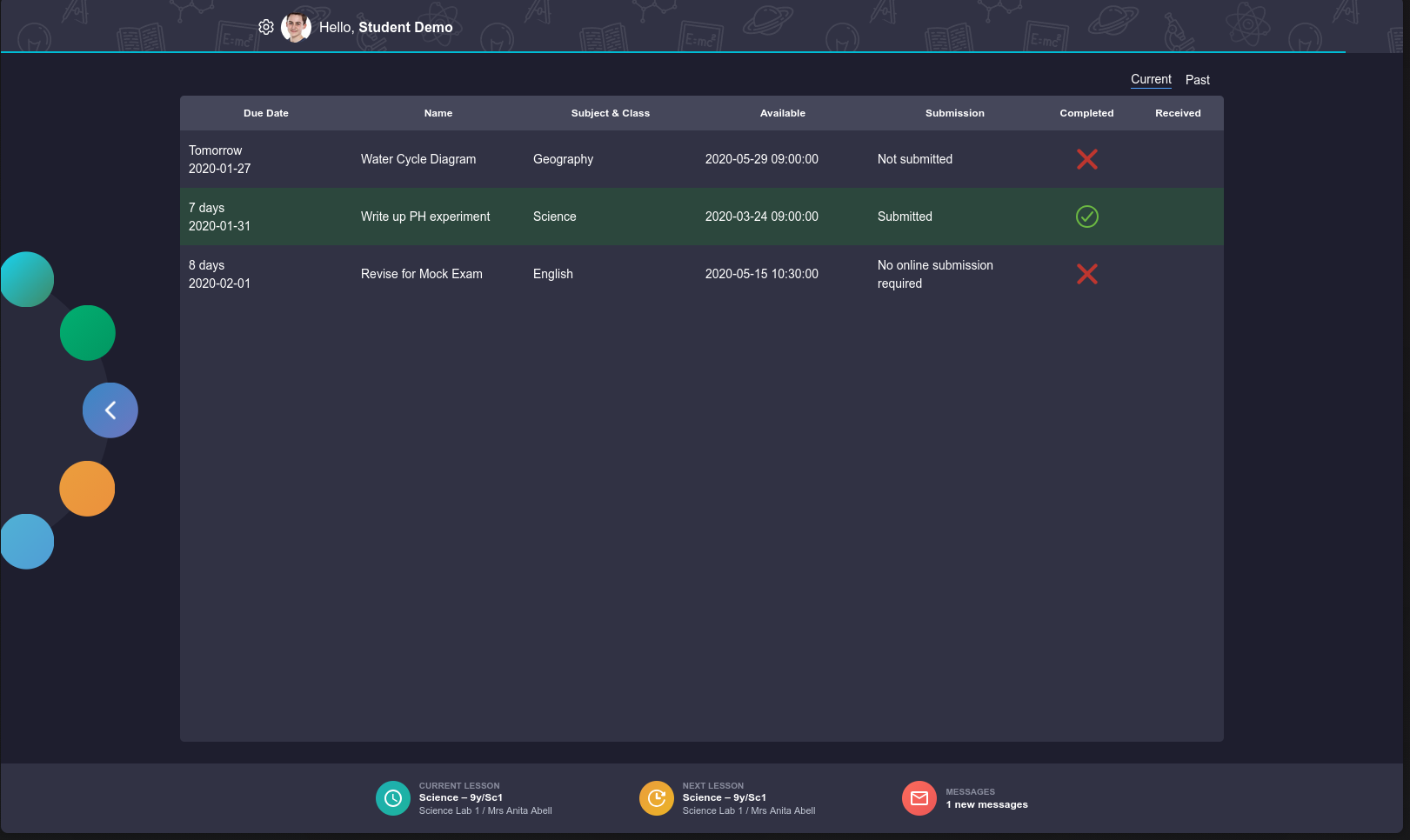The image size is (1410, 840).
Task: Click the 7 days 2020-01-31 due date
Action: pyautogui.click(x=219, y=217)
